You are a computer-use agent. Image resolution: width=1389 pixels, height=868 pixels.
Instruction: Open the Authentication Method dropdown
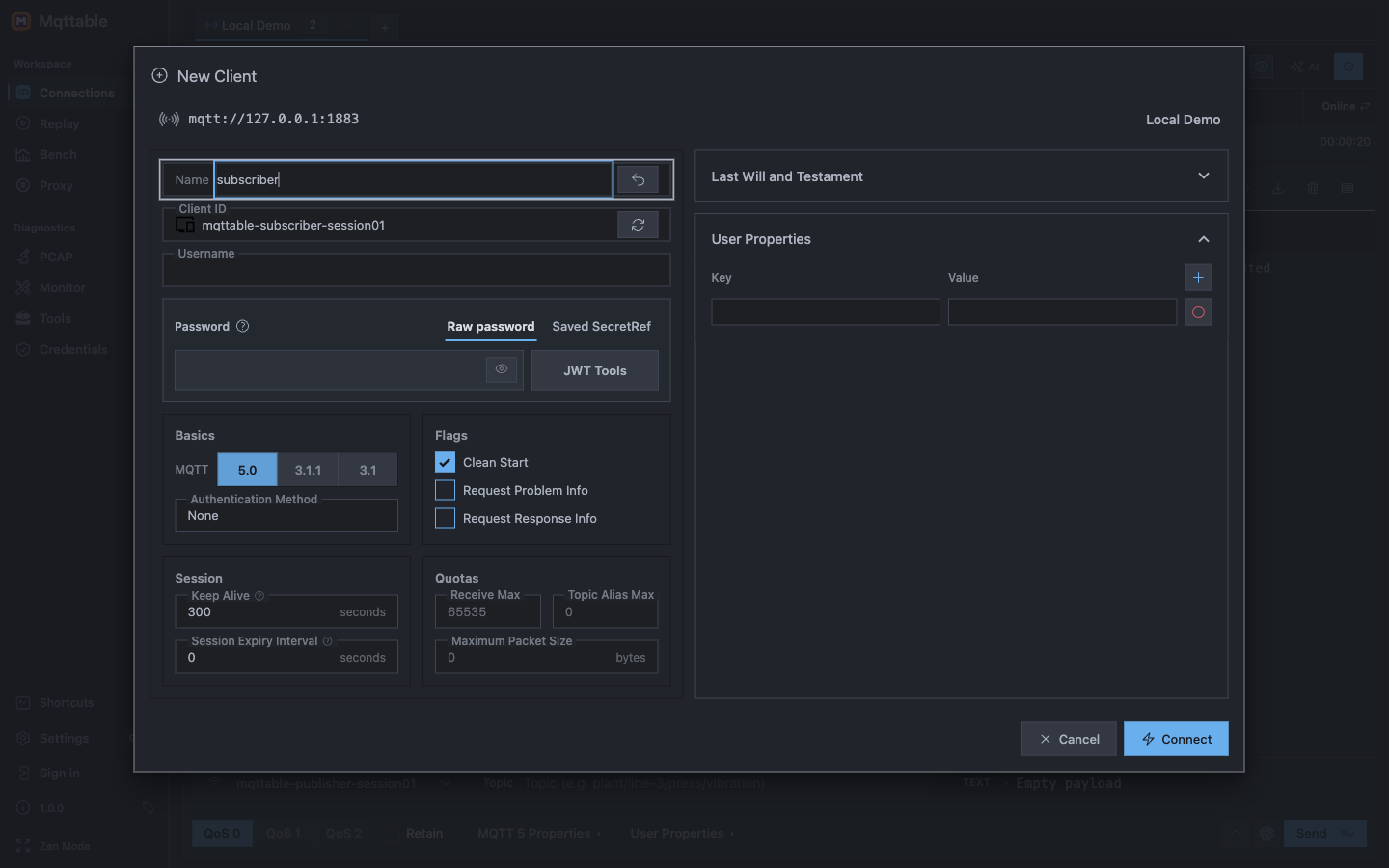click(286, 515)
